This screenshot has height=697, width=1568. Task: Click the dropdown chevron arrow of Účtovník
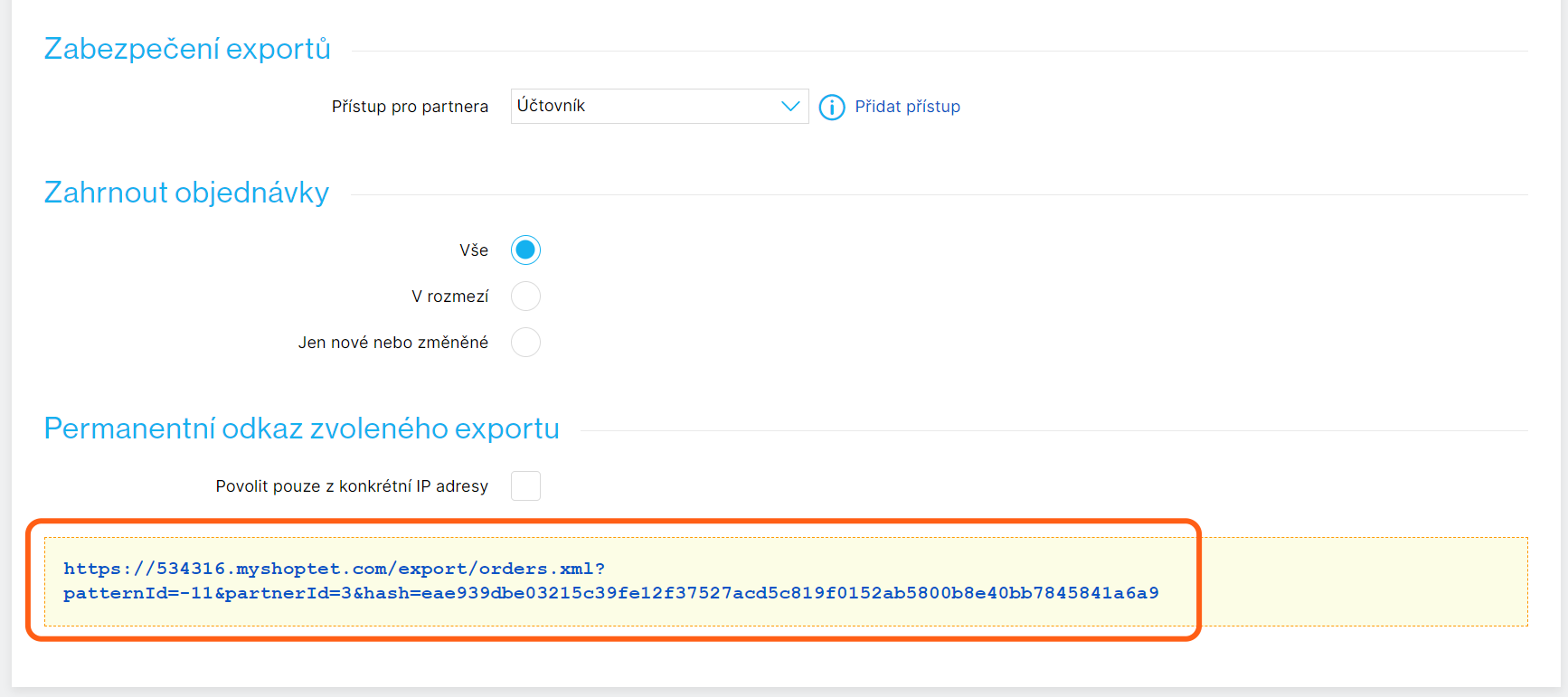(789, 107)
